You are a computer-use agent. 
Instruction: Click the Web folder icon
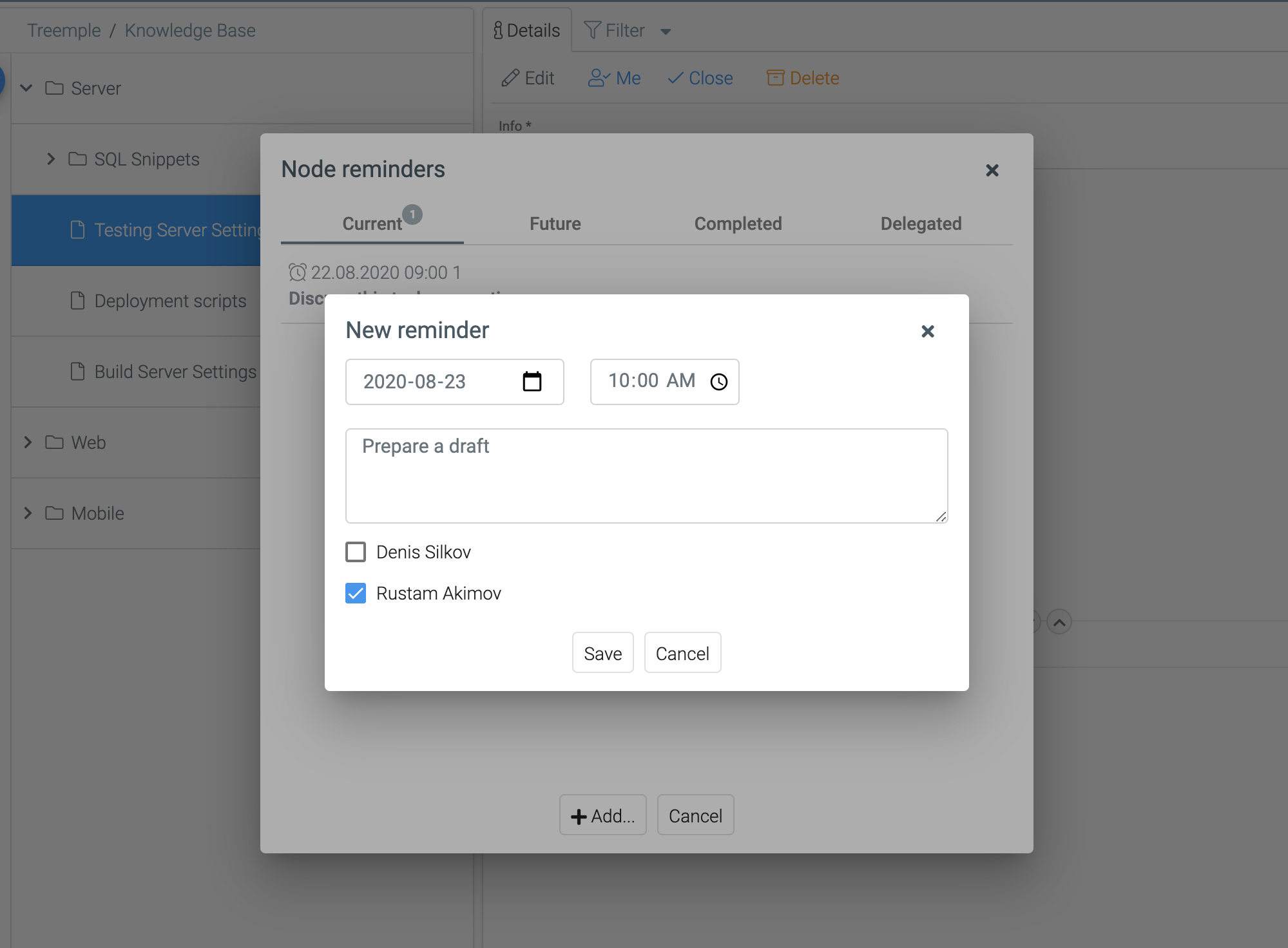54,442
